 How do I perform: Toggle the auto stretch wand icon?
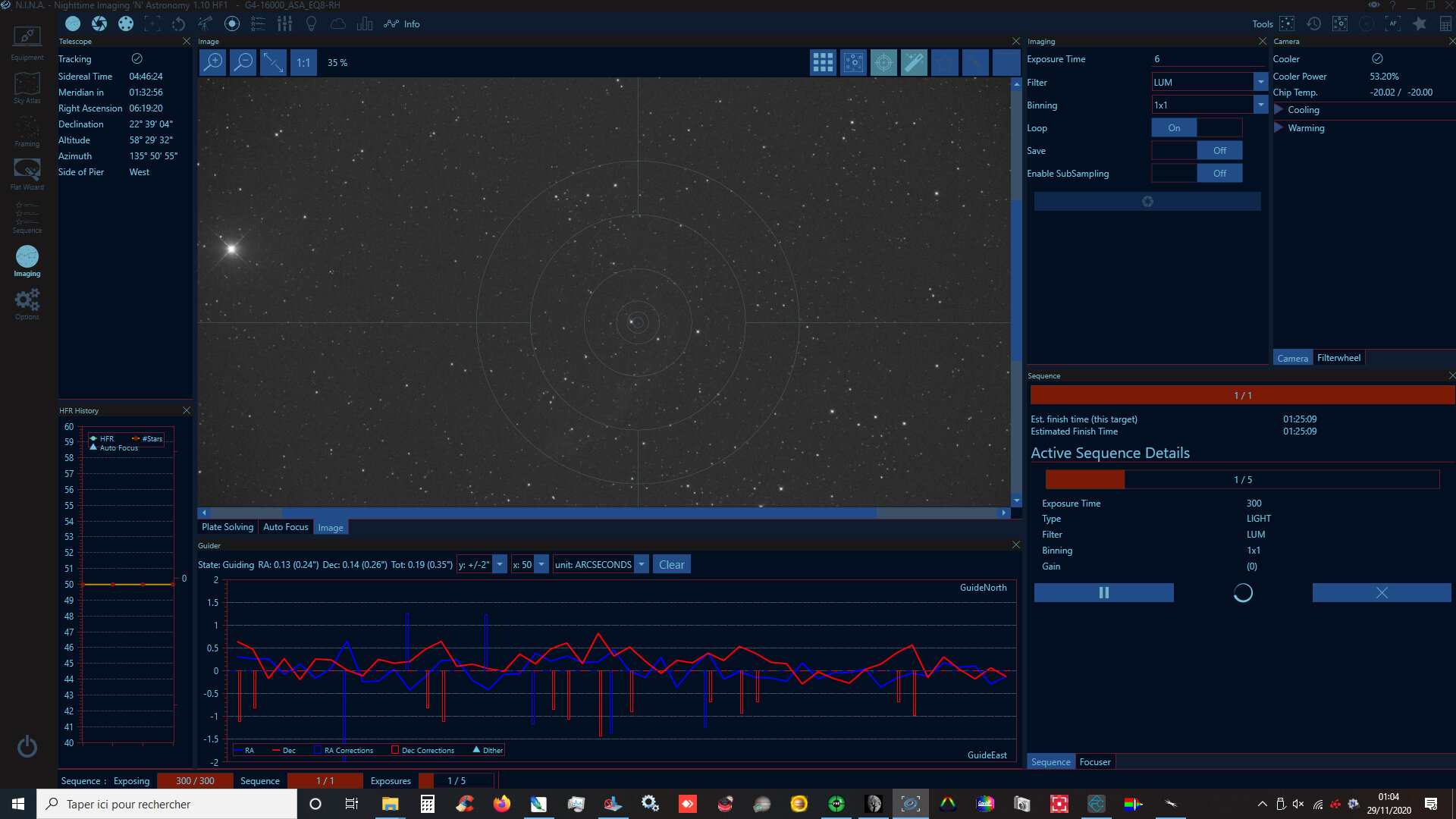pos(914,62)
